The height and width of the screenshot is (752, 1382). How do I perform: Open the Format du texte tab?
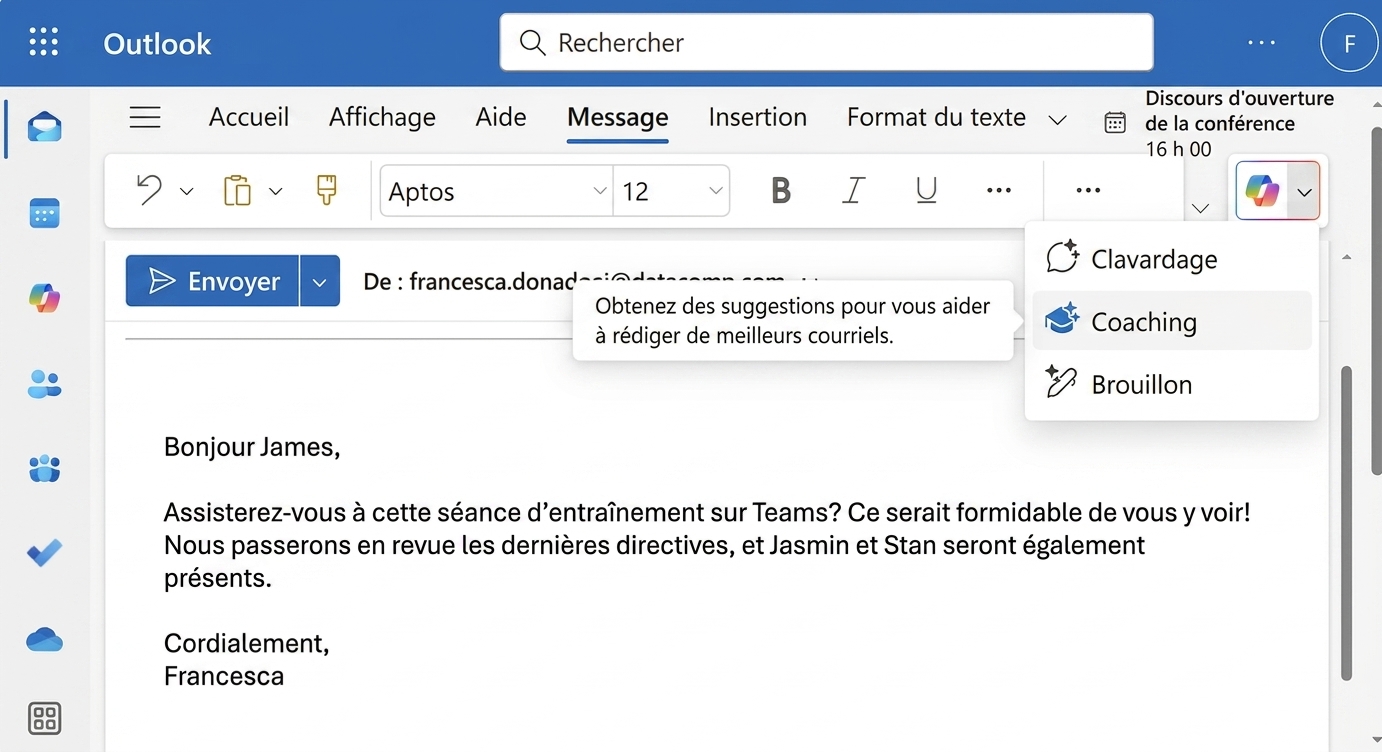[936, 117]
